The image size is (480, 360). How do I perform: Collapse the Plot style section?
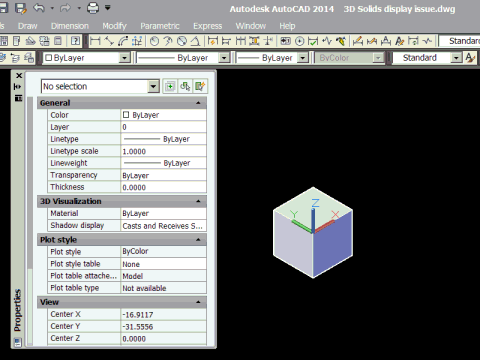198,240
